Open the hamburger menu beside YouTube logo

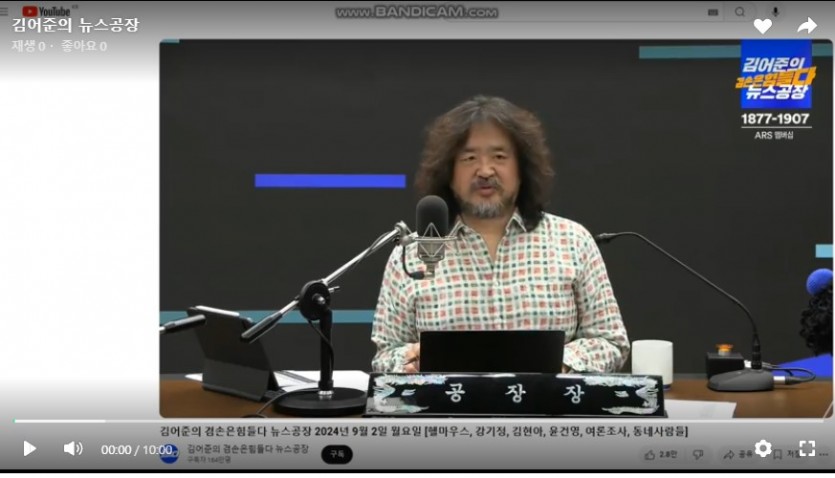pyautogui.click(x=4, y=11)
